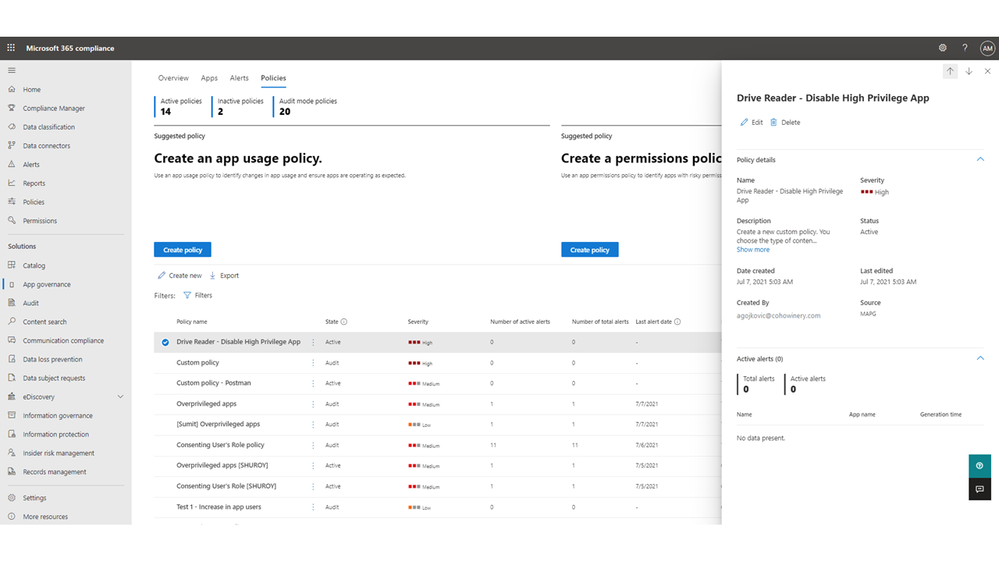
Task: Open Insider risk management in sidebar
Action: pyautogui.click(x=58, y=453)
